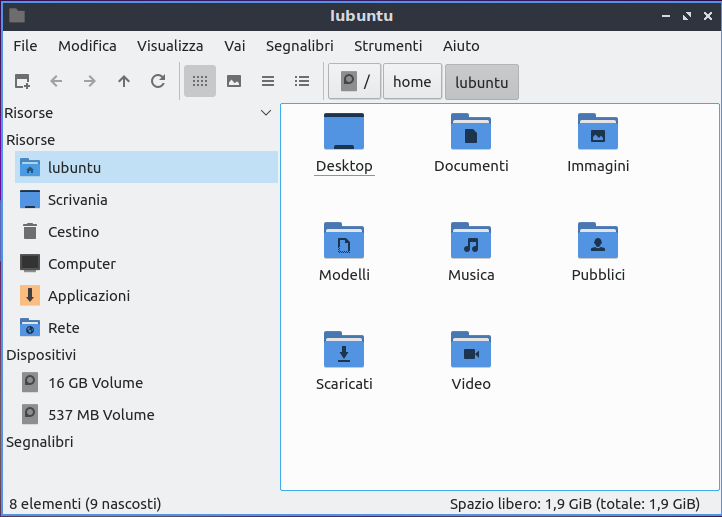Open the 537 MB Volume device

[146, 414]
